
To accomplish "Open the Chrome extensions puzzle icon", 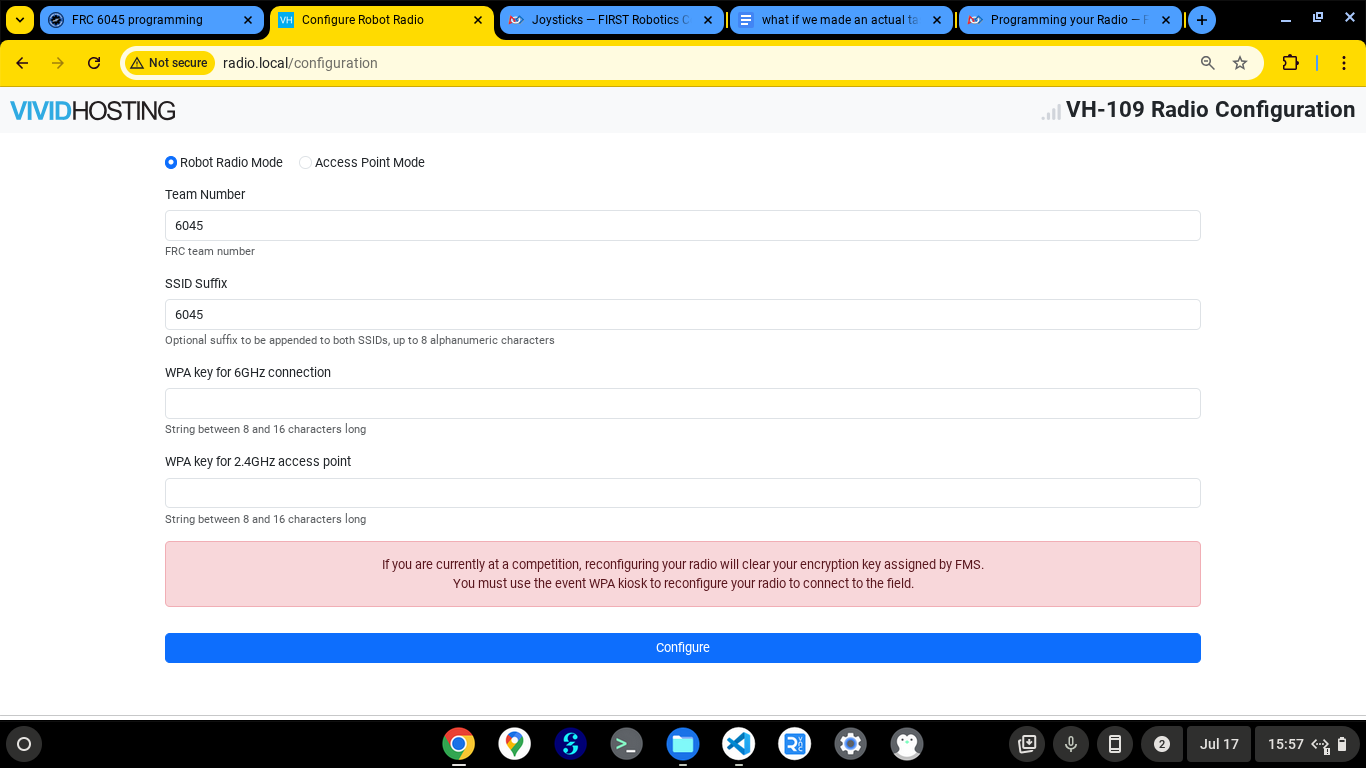I will pos(1290,63).
